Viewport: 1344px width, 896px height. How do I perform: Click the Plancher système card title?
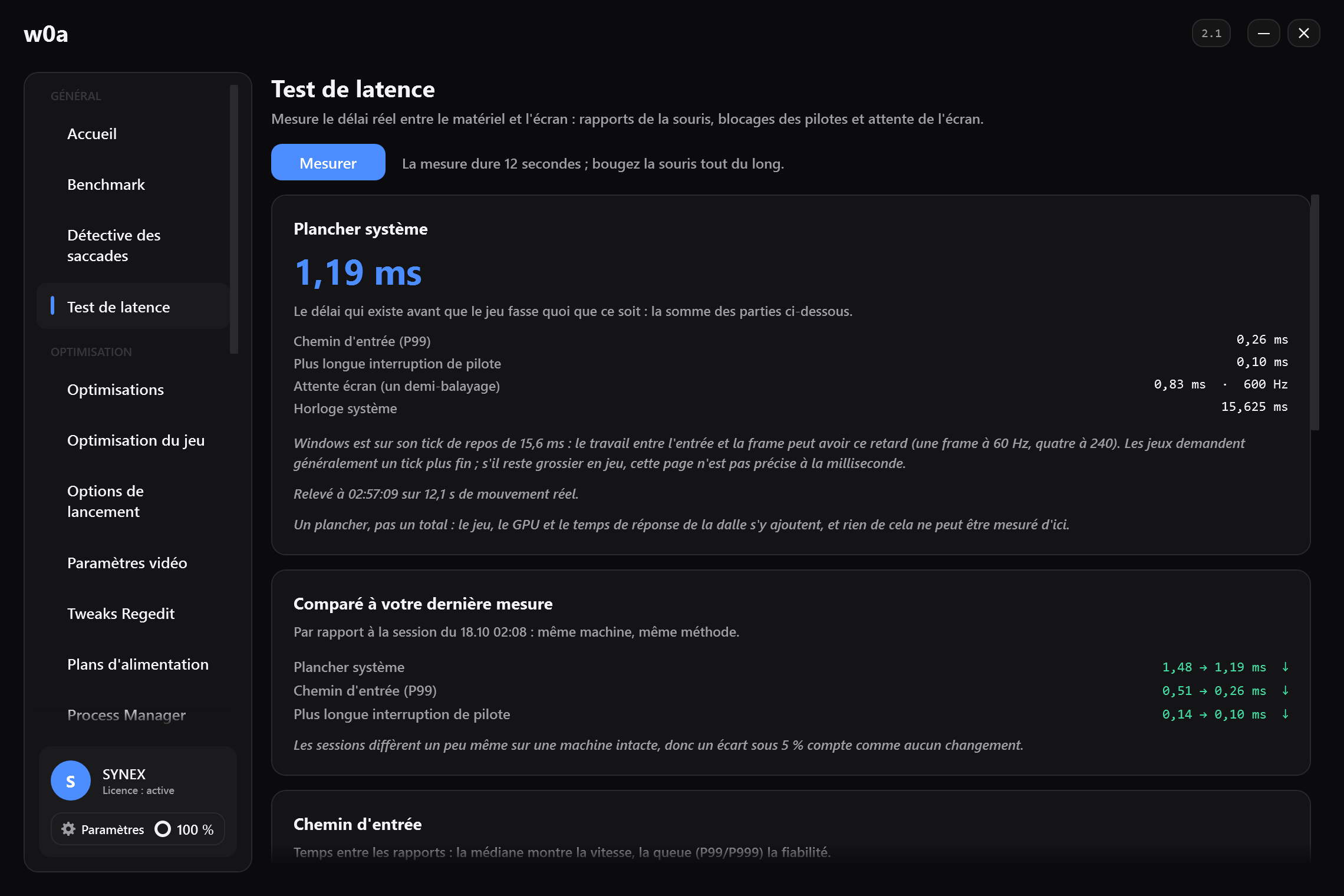coord(360,229)
